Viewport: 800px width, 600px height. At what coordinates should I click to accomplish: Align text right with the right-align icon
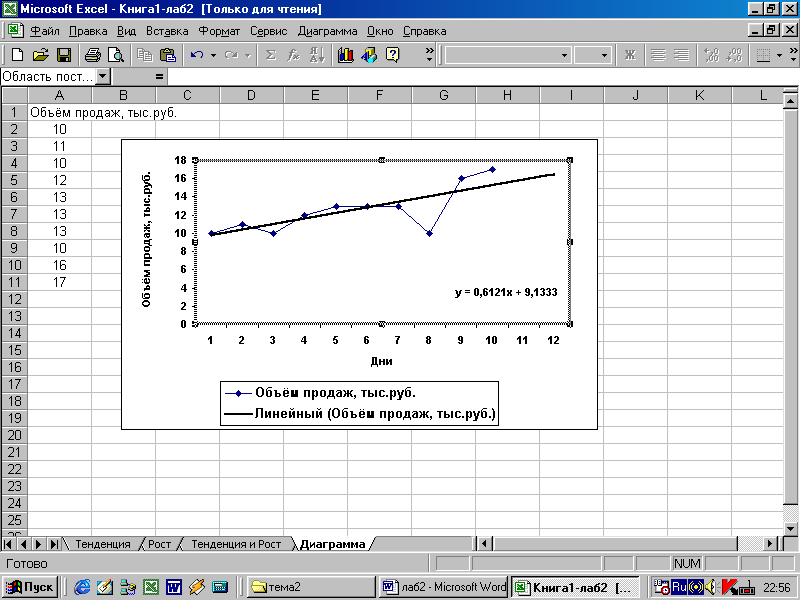pyautogui.click(x=681, y=55)
